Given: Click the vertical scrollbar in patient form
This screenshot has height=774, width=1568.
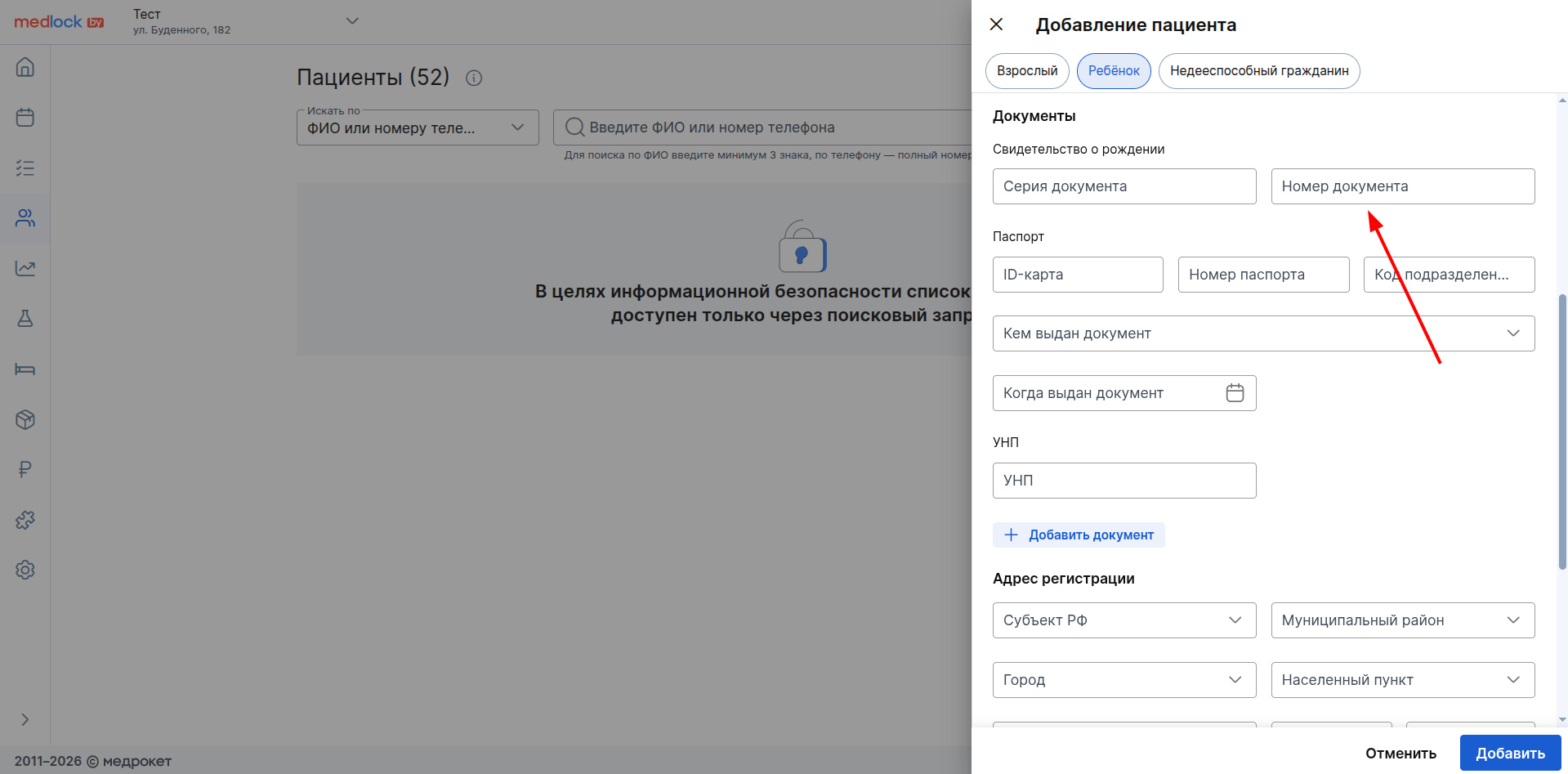Looking at the screenshot, I should coord(1562,432).
